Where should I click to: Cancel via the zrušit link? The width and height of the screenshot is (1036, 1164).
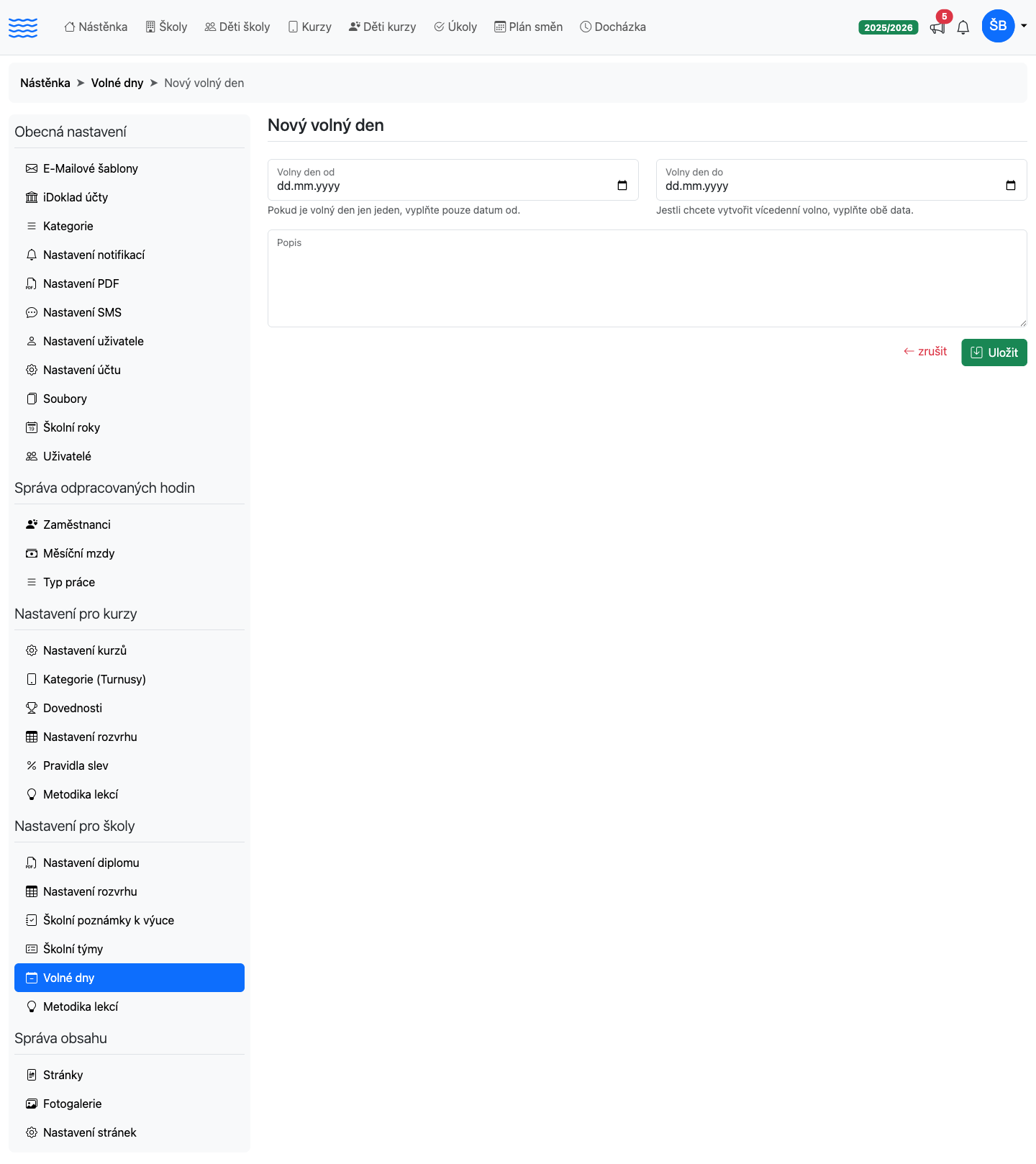click(x=925, y=351)
